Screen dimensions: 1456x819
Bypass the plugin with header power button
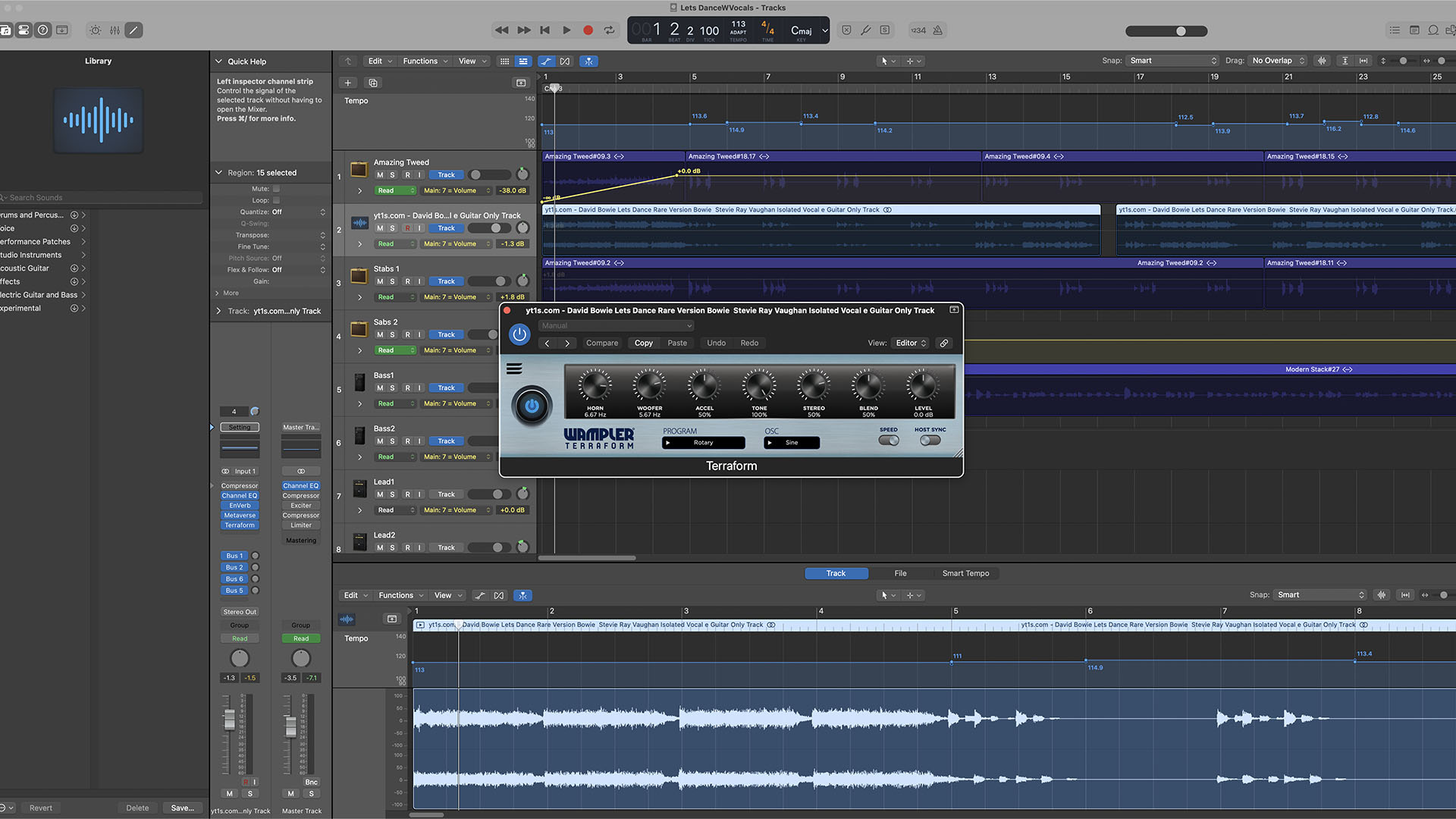[519, 334]
